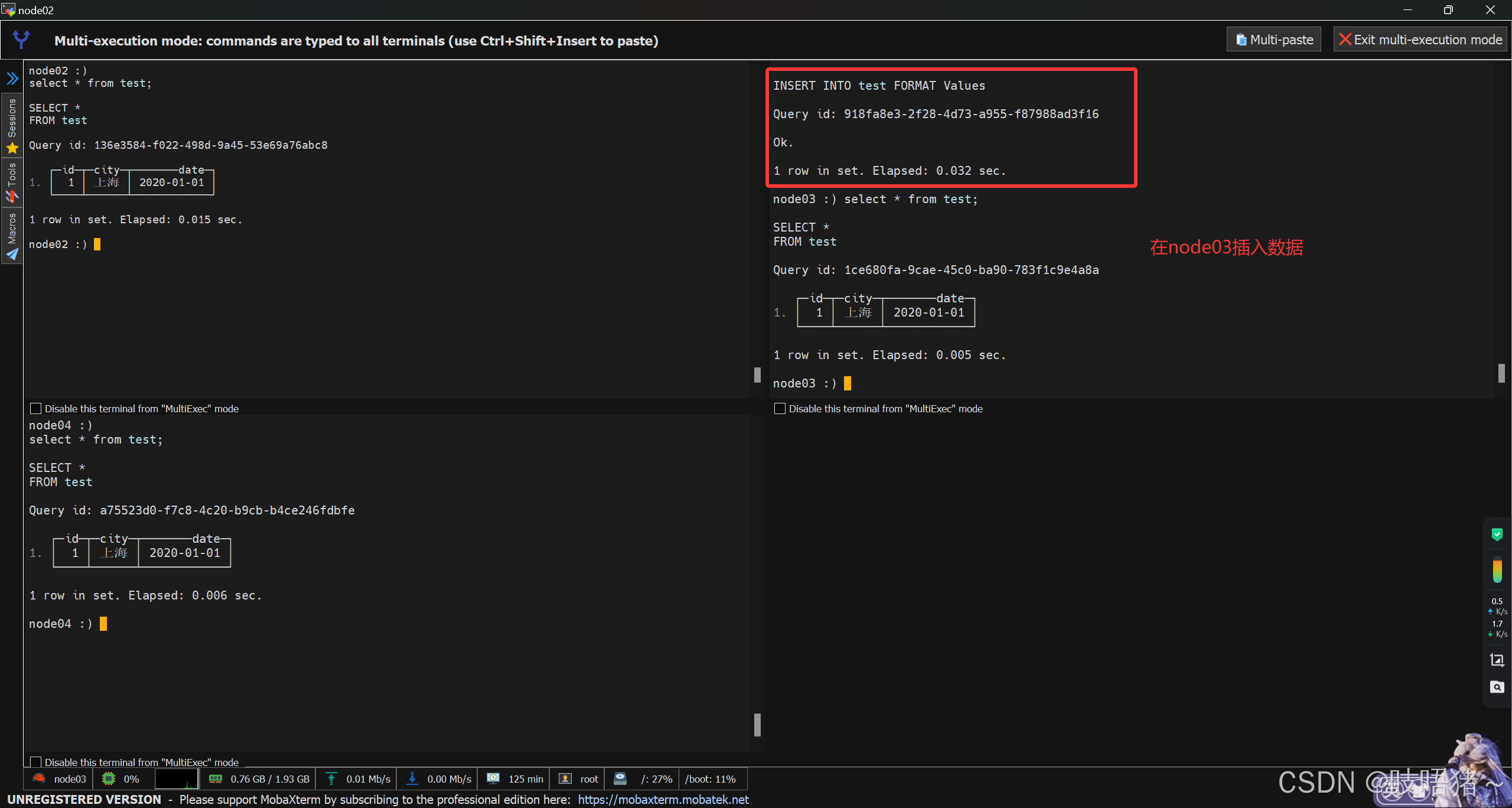
Task: Click the download speed arrow icon
Action: pyautogui.click(x=412, y=779)
